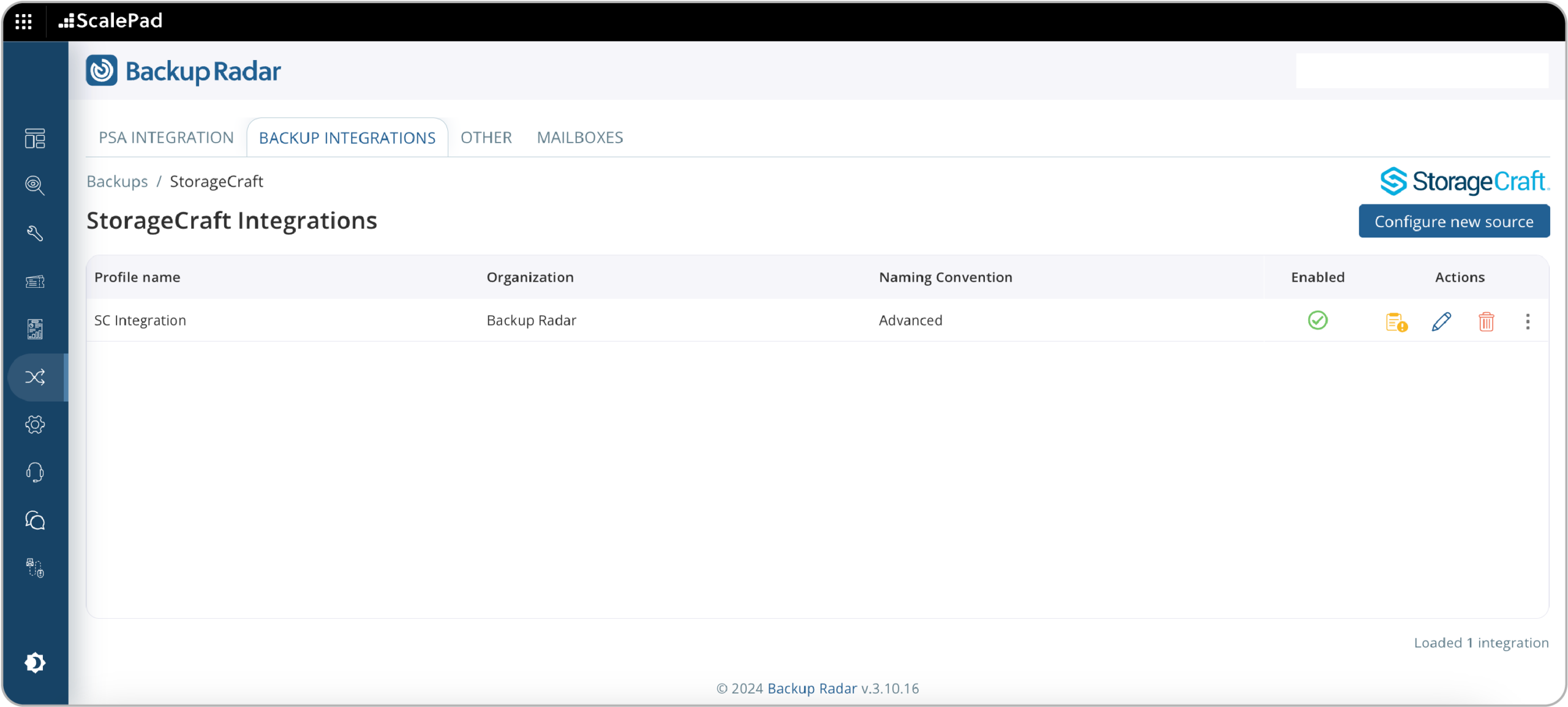1568x707 pixels.
Task: Open the chat bubbles sidebar icon
Action: pos(35,520)
